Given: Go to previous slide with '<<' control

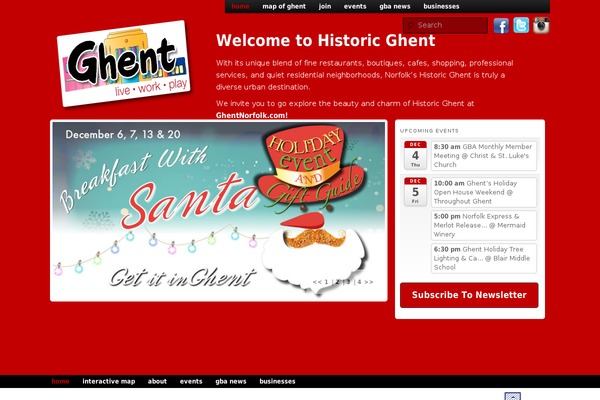Looking at the screenshot, I should pos(317,282).
